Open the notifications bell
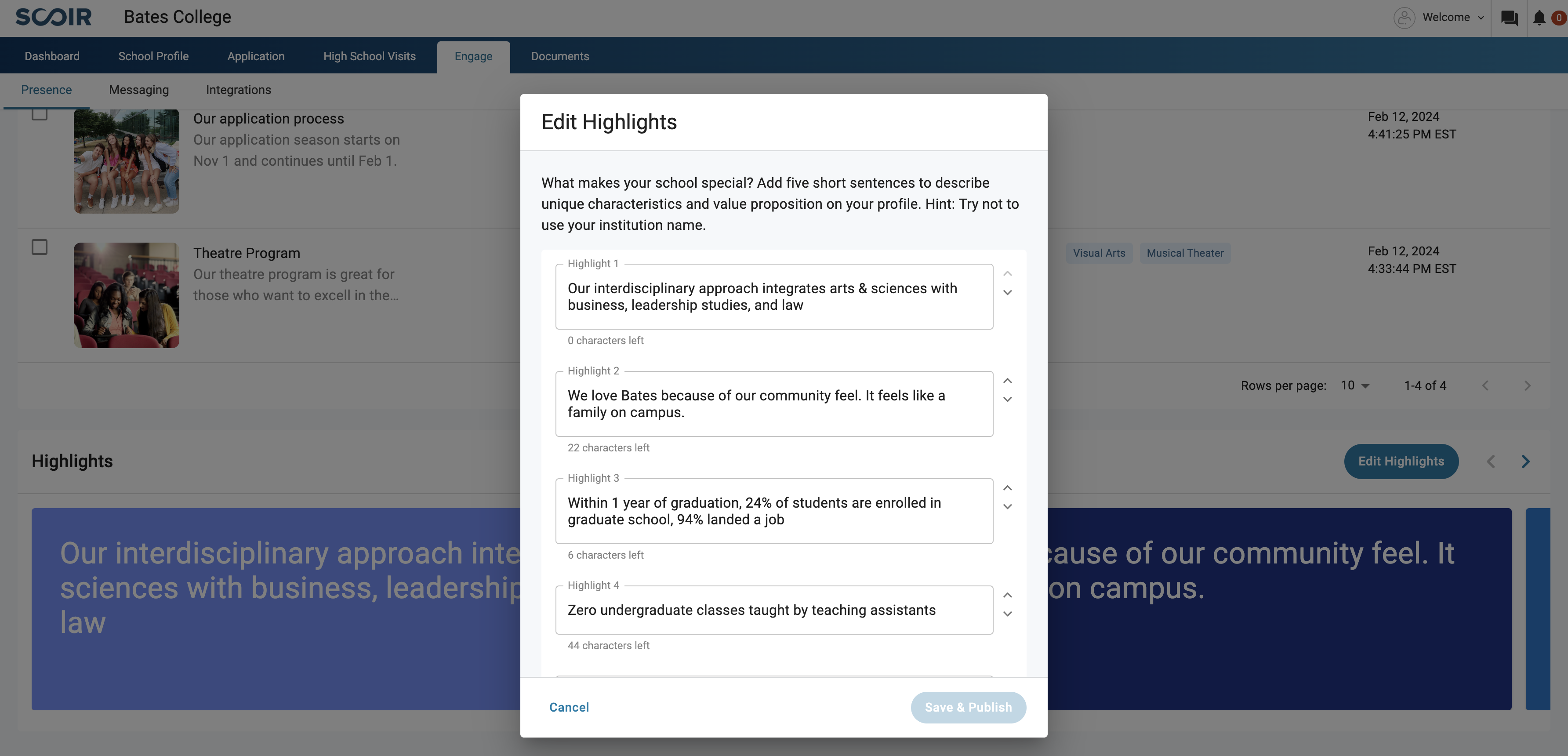The width and height of the screenshot is (1568, 756). pos(1539,18)
